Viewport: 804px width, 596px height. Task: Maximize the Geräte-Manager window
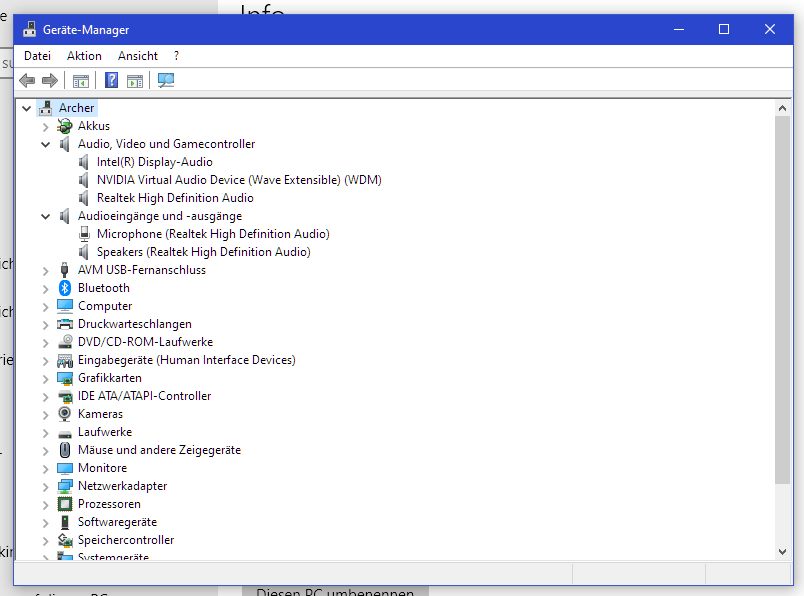pyautogui.click(x=723, y=29)
